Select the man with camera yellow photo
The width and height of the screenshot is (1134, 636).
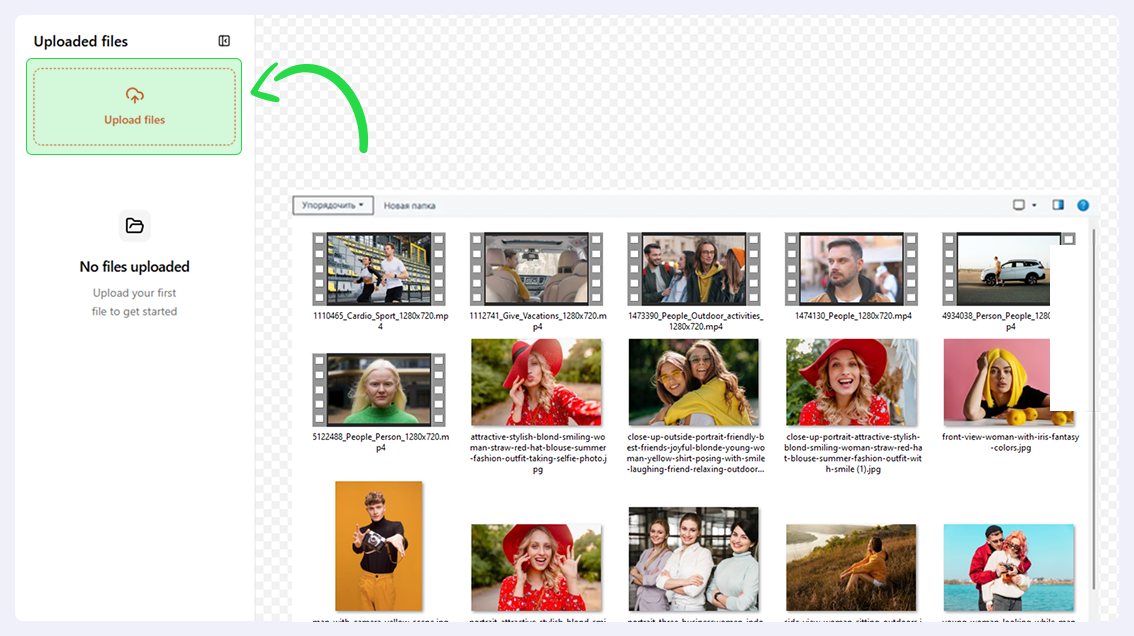click(x=379, y=546)
